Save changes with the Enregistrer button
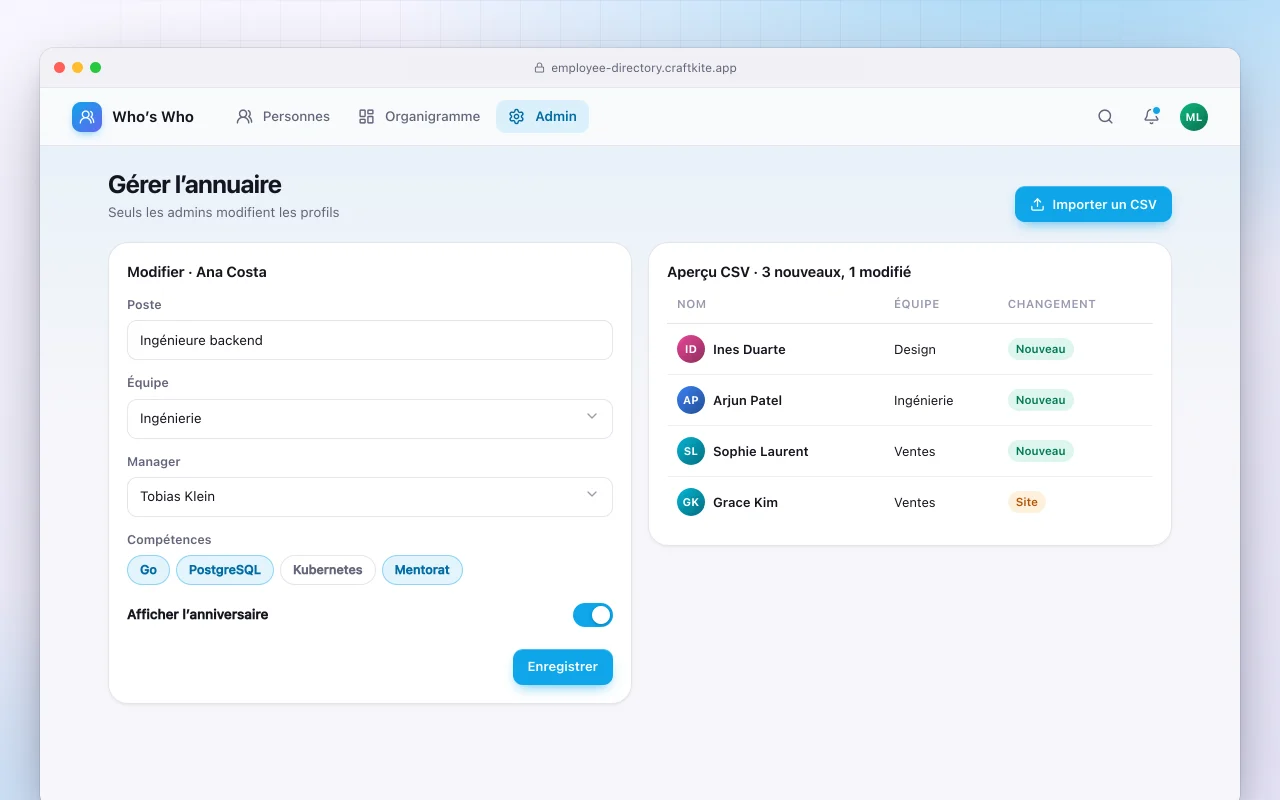 [563, 667]
